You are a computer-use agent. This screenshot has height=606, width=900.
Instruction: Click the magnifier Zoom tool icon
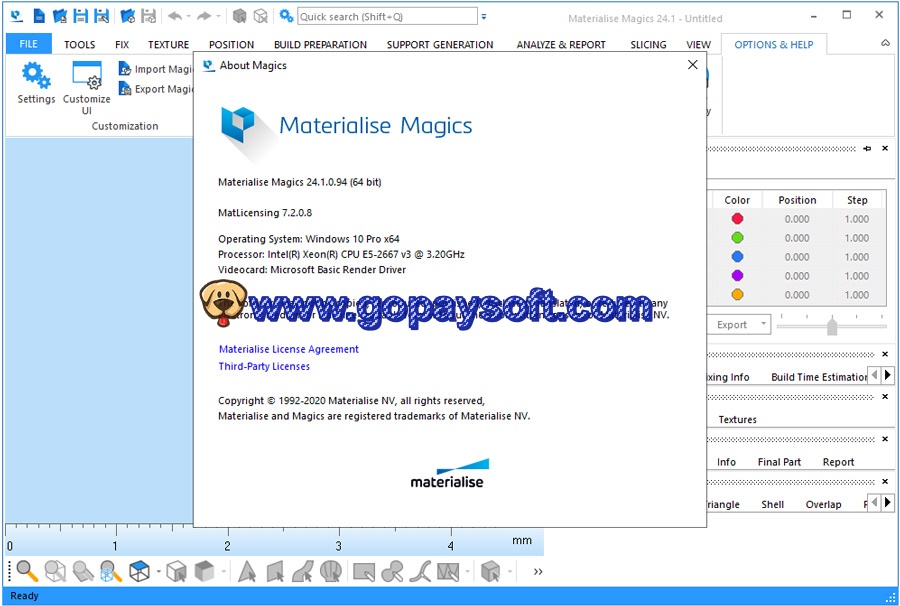click(x=26, y=571)
